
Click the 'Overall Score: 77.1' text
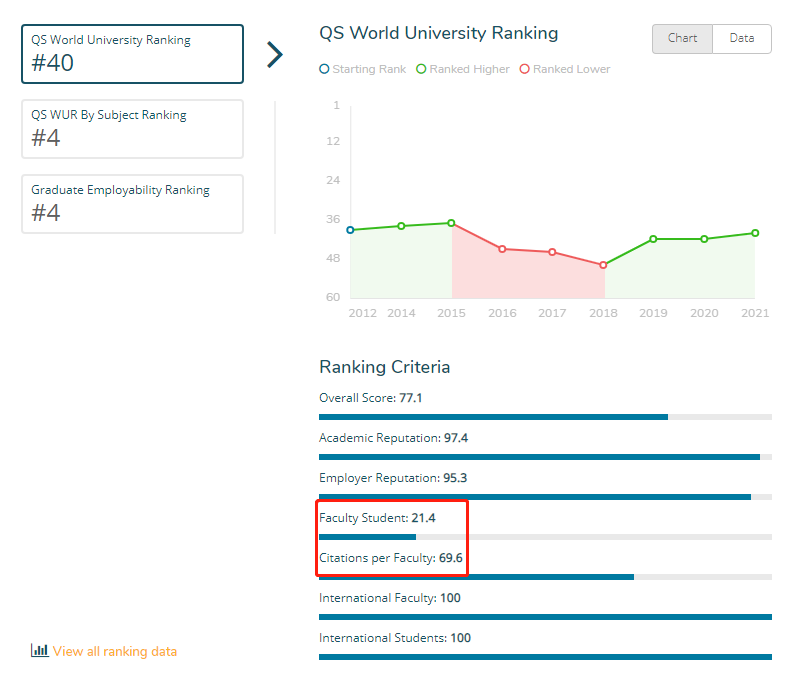click(370, 398)
